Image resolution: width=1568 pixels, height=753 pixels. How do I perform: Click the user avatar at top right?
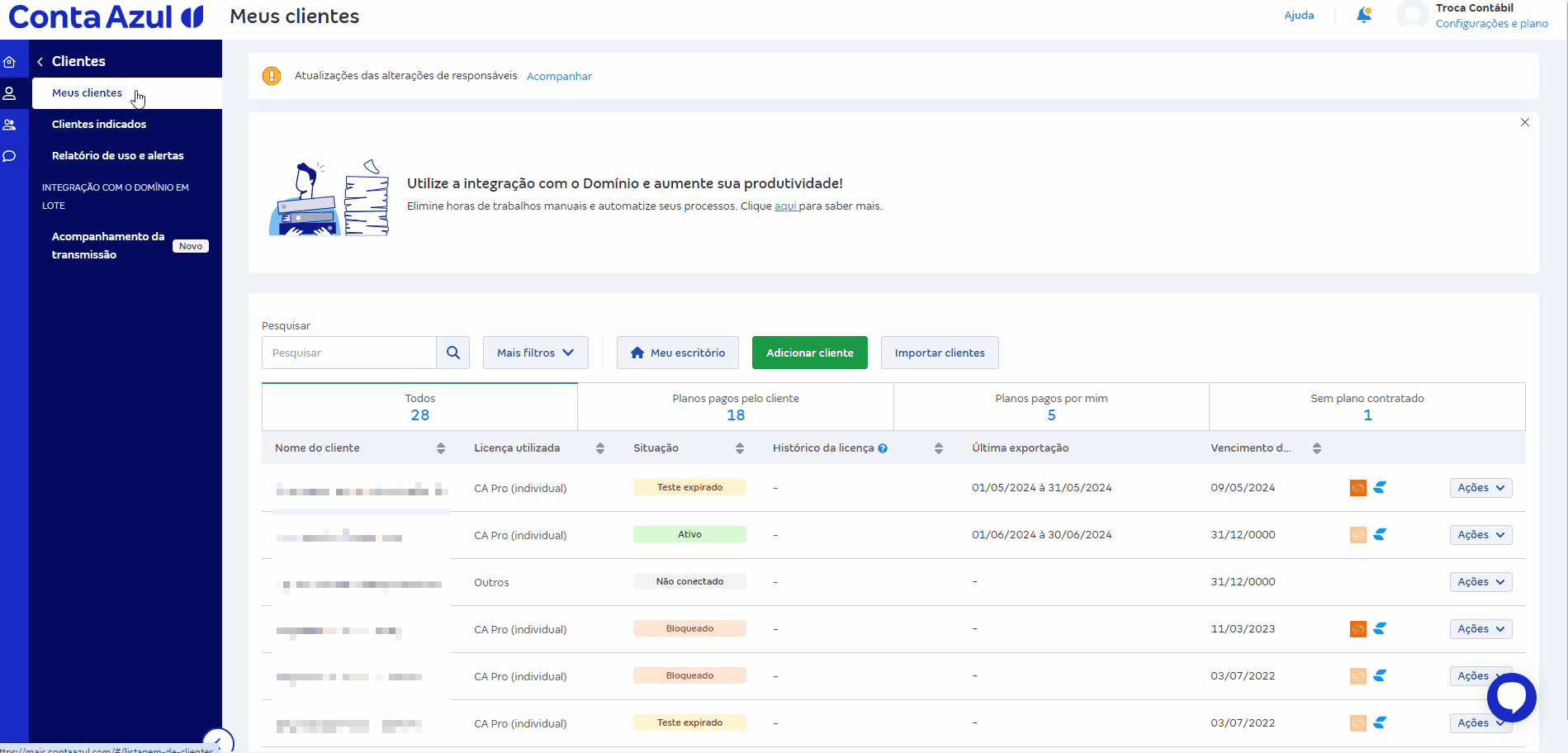click(1412, 15)
